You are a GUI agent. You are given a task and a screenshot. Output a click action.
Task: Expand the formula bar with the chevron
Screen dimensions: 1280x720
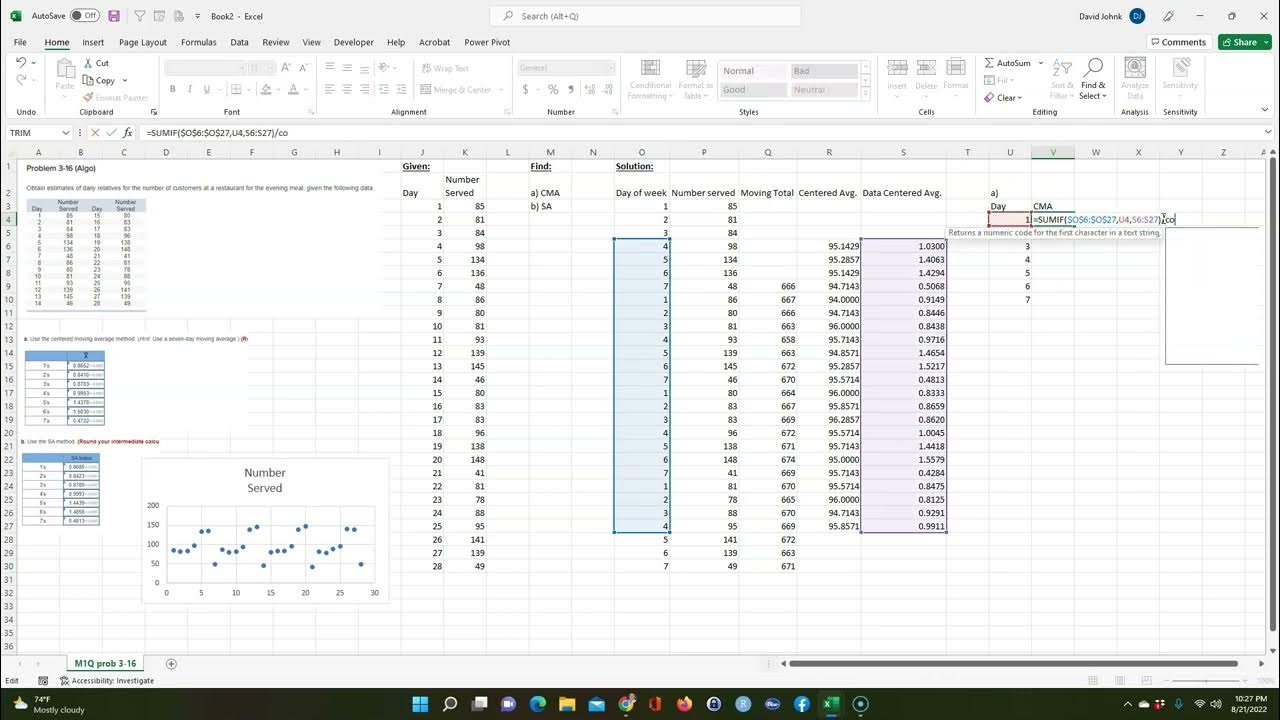point(1266,132)
